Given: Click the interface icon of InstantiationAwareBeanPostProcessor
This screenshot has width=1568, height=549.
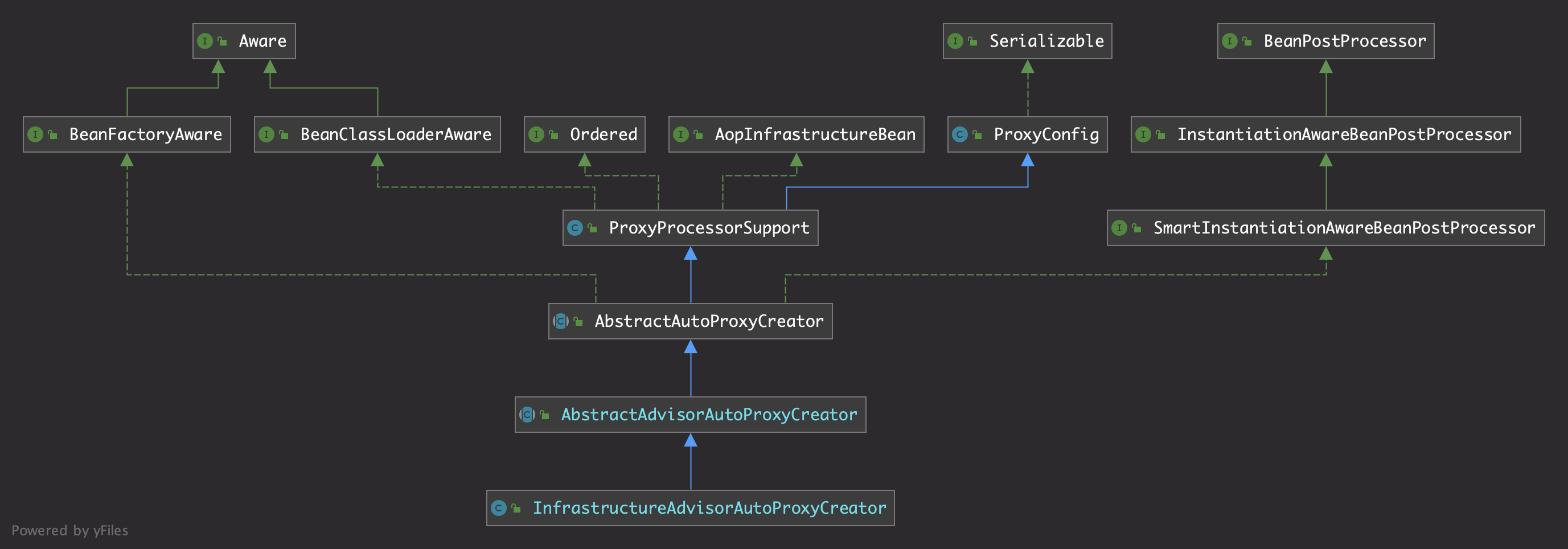Looking at the screenshot, I should (1144, 134).
